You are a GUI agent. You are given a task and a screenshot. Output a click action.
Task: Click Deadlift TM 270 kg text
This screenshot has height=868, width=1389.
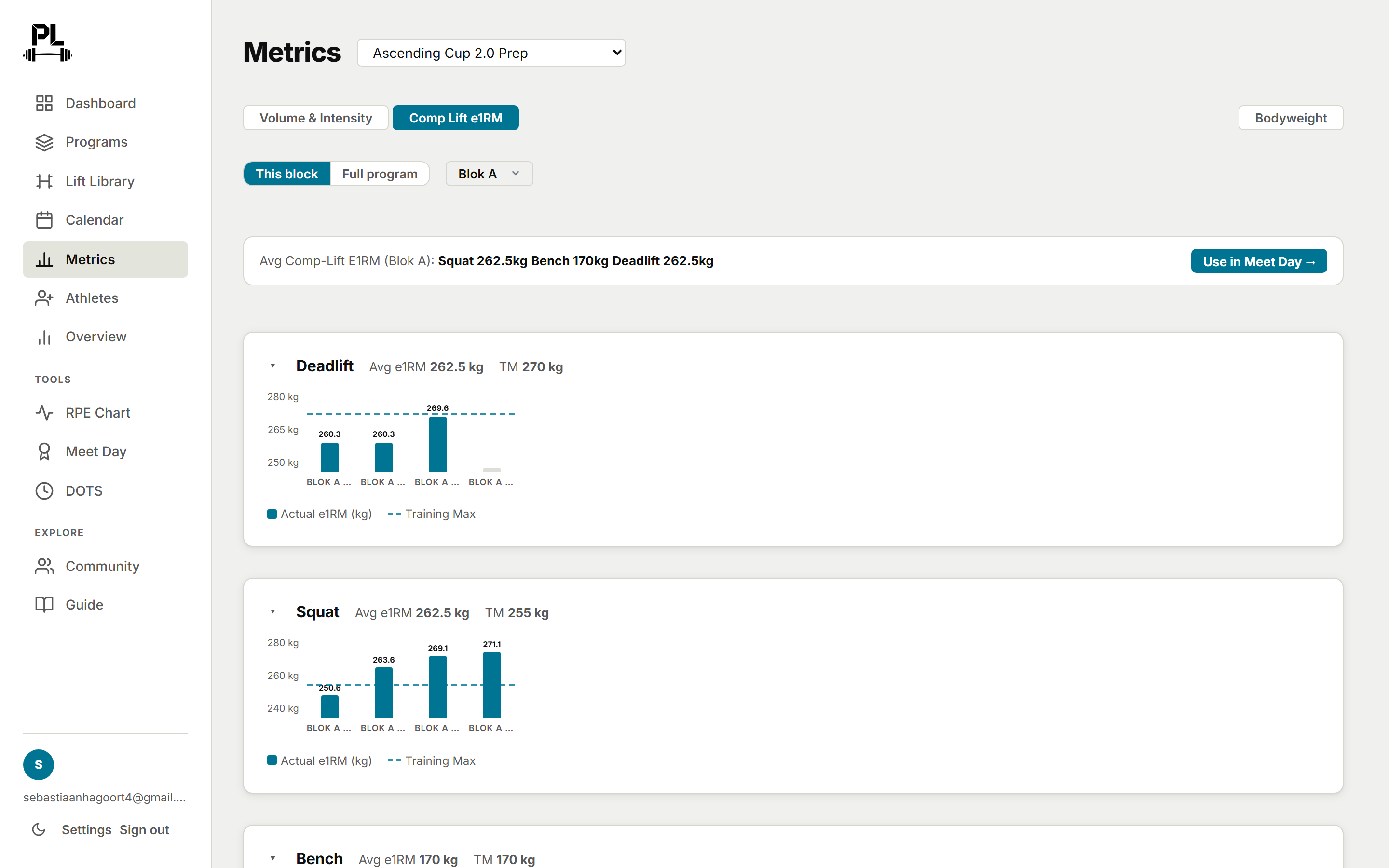(x=531, y=367)
